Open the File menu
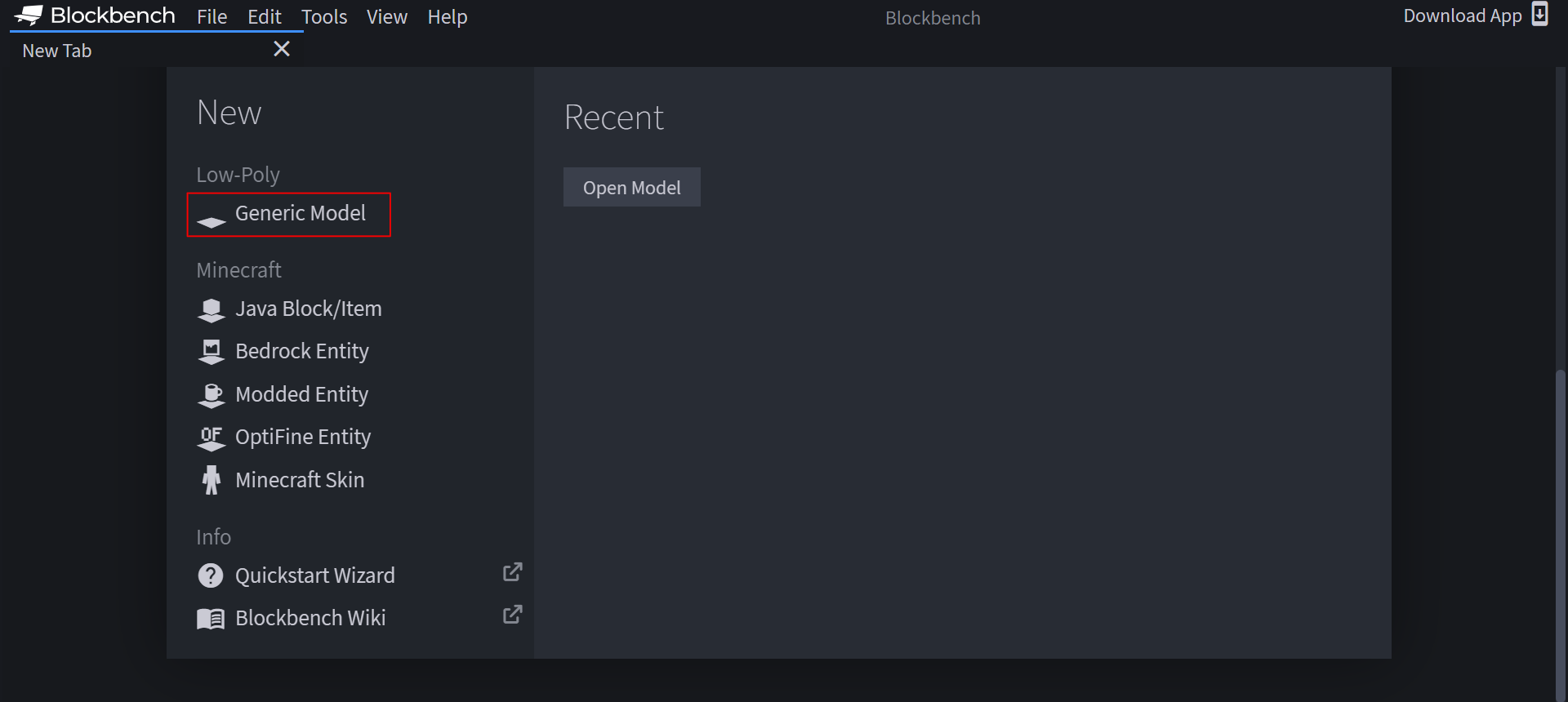This screenshot has height=702, width=1568. tap(212, 16)
